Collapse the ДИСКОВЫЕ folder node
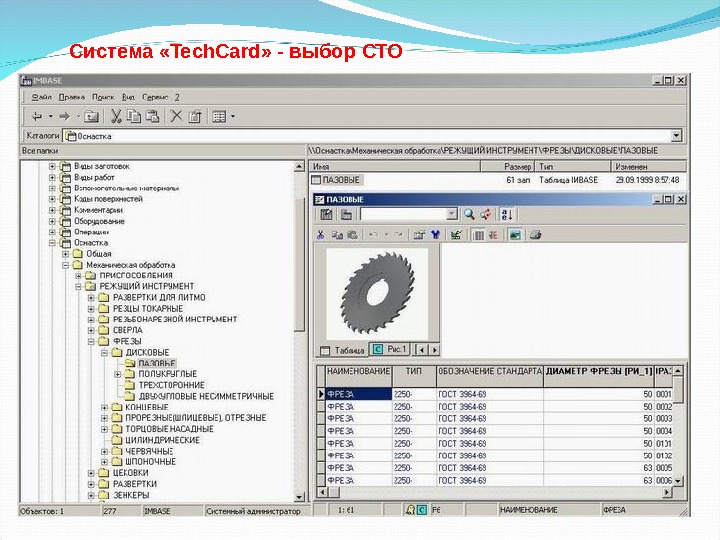 (104, 353)
